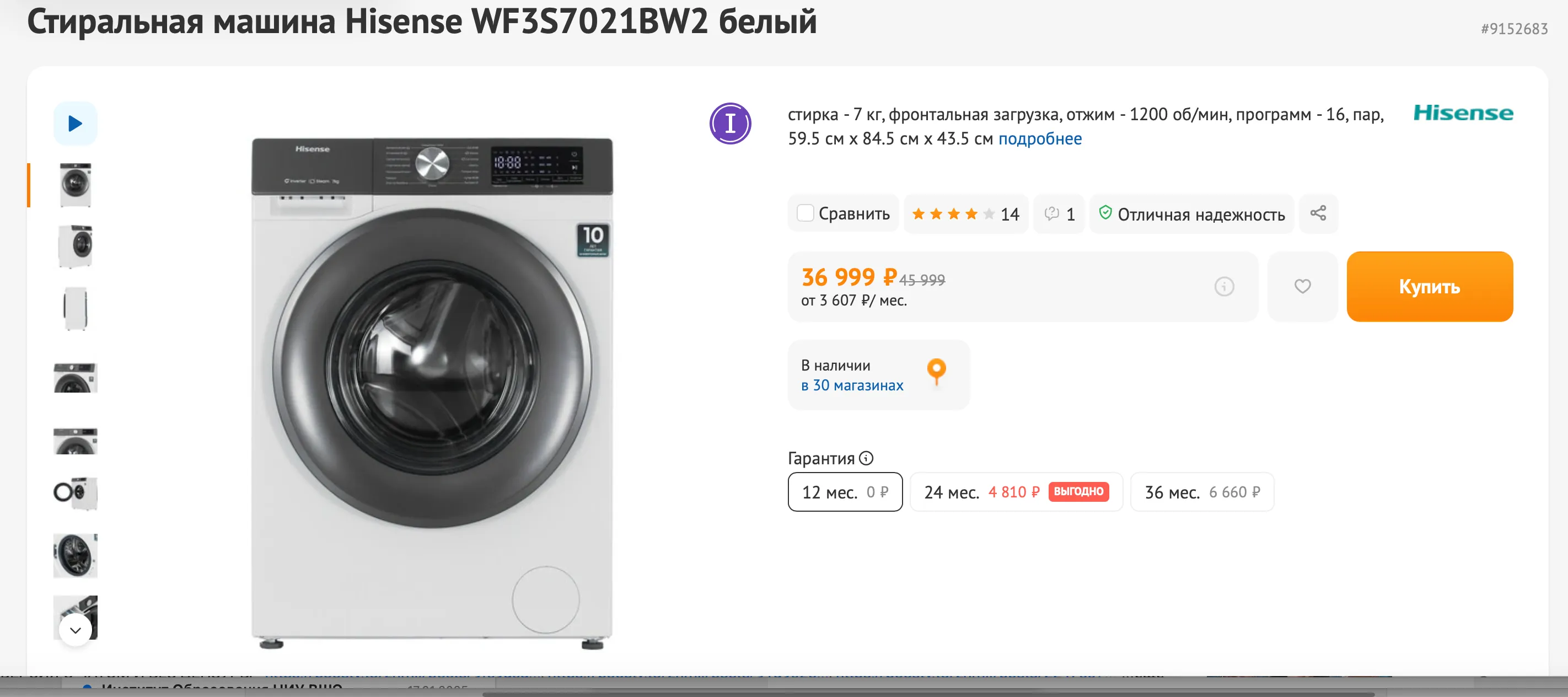Open price info circle icon
The width and height of the screenshot is (1568, 697).
click(1224, 287)
